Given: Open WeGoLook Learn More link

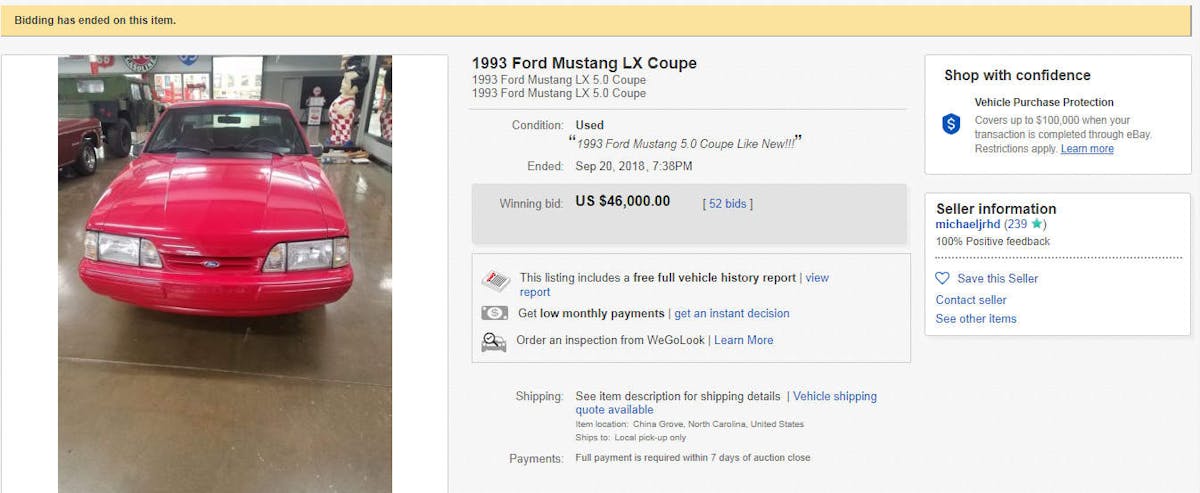Looking at the screenshot, I should tap(743, 340).
